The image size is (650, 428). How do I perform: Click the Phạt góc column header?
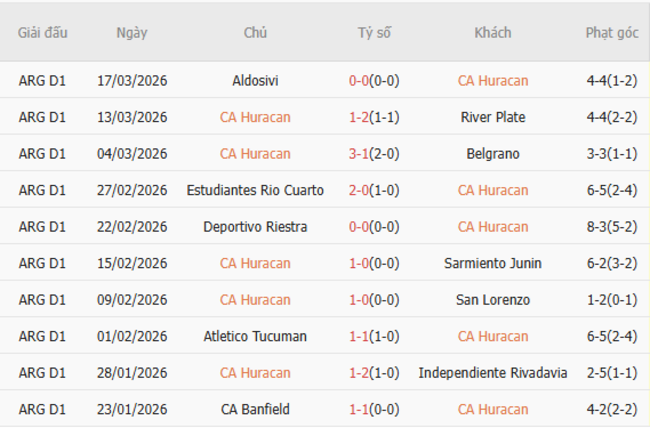(612, 32)
